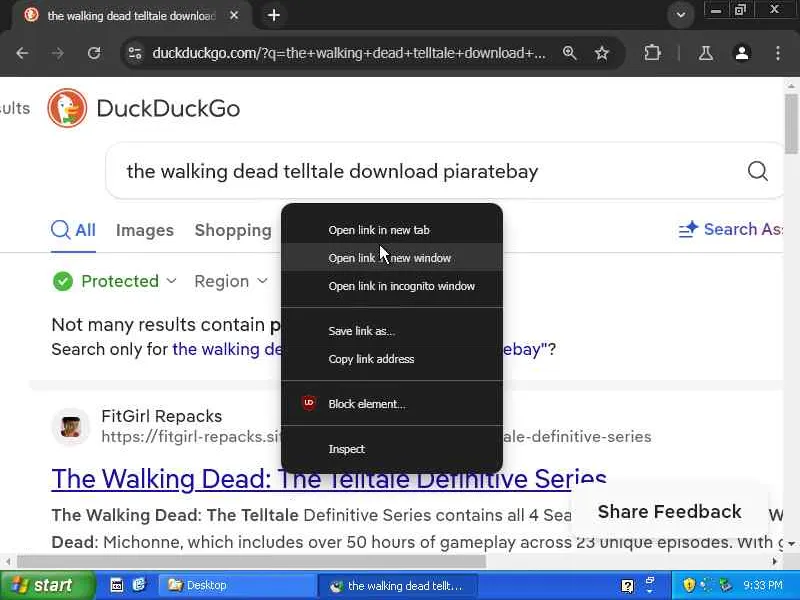Click the fitgirl-repacks URL text
This screenshot has height=600, width=800.
tap(376, 437)
